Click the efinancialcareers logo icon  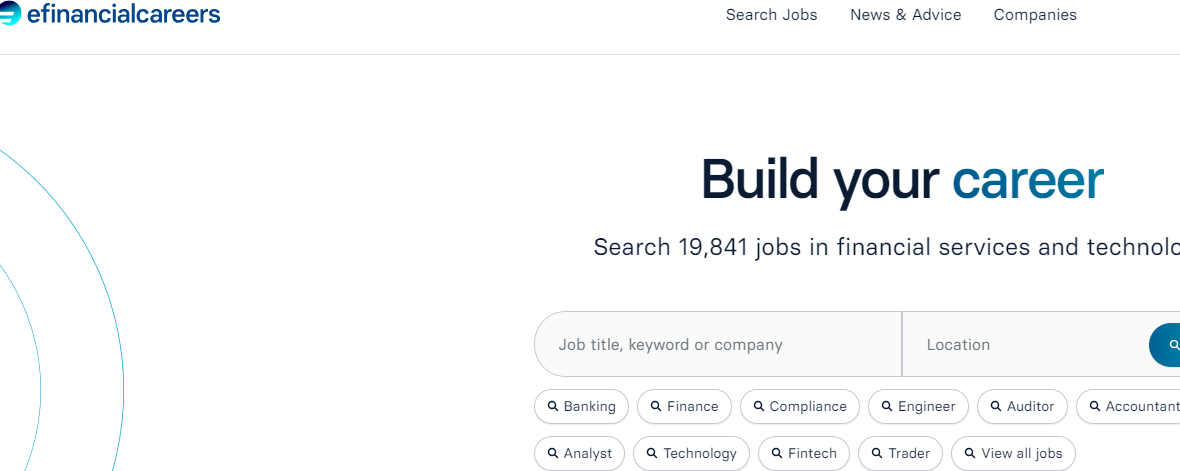click(9, 14)
